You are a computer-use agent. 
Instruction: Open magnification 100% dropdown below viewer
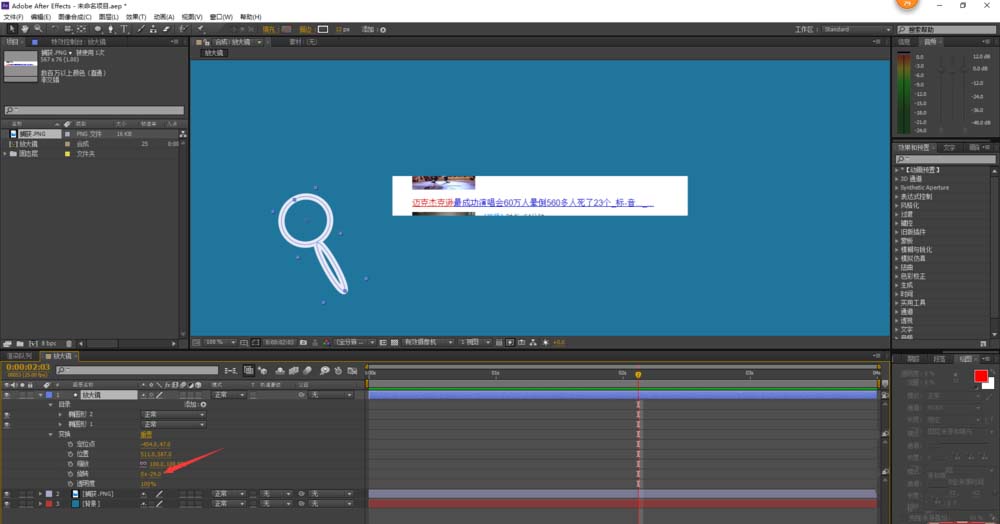[220, 342]
